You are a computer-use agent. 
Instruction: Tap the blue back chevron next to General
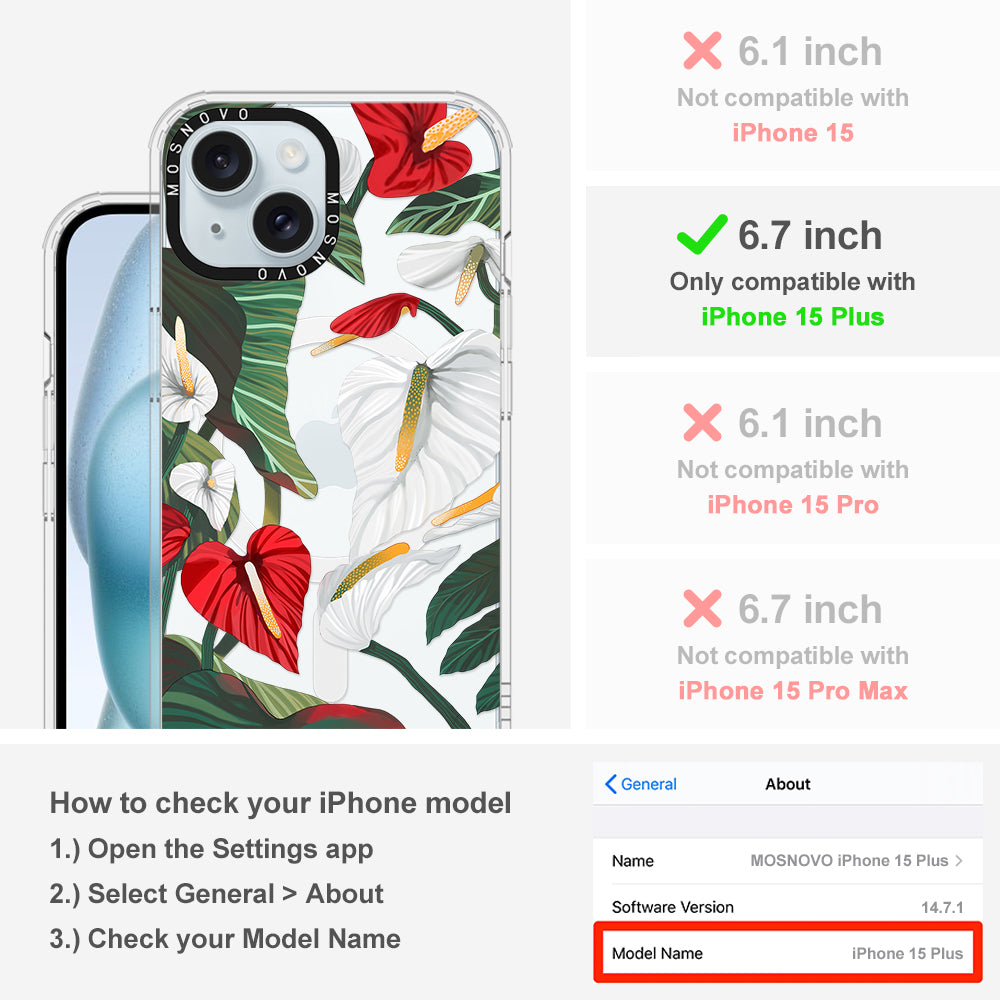[x=610, y=784]
